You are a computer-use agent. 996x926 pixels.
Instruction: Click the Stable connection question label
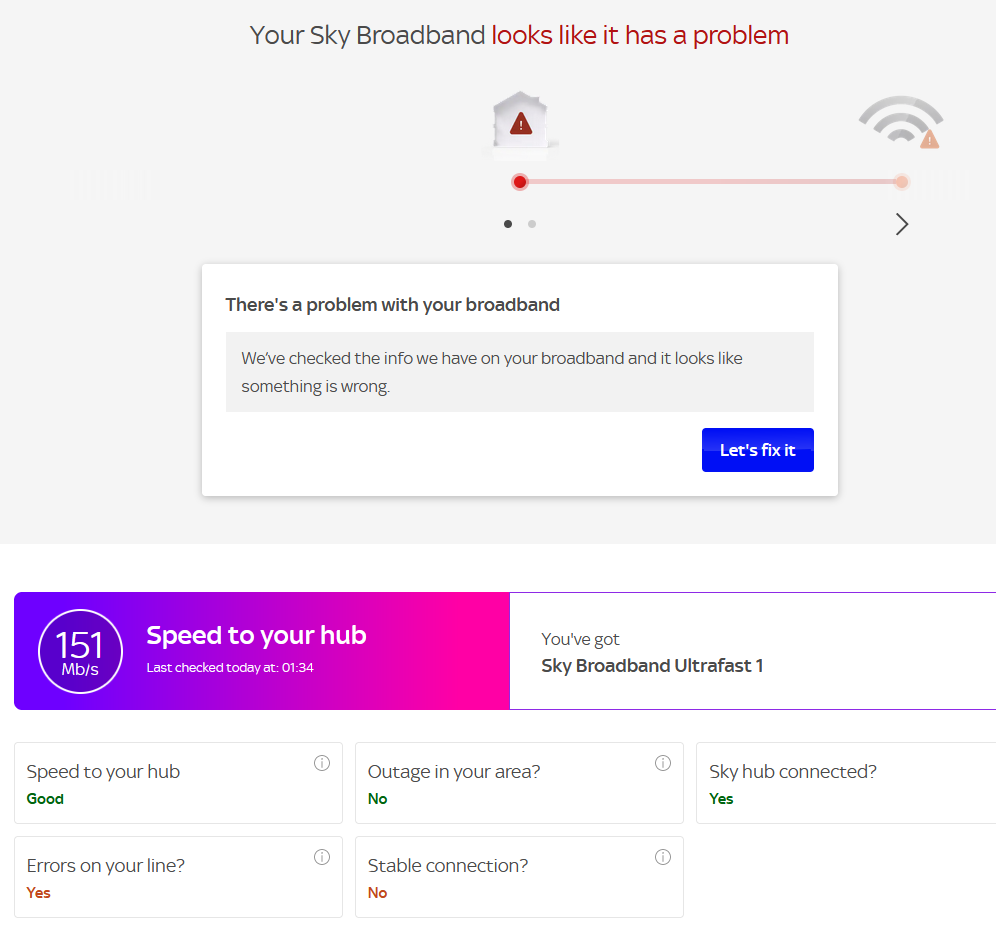pos(448,866)
